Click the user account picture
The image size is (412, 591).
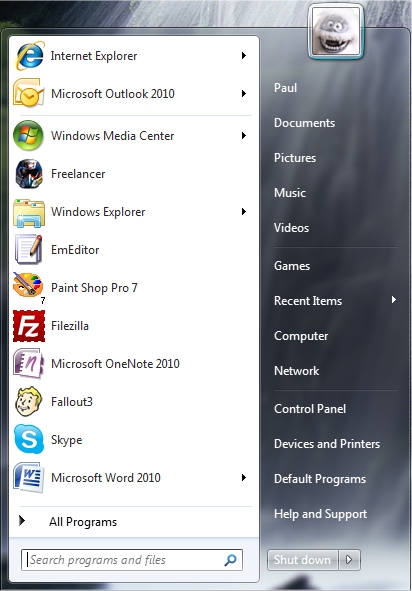coord(335,32)
